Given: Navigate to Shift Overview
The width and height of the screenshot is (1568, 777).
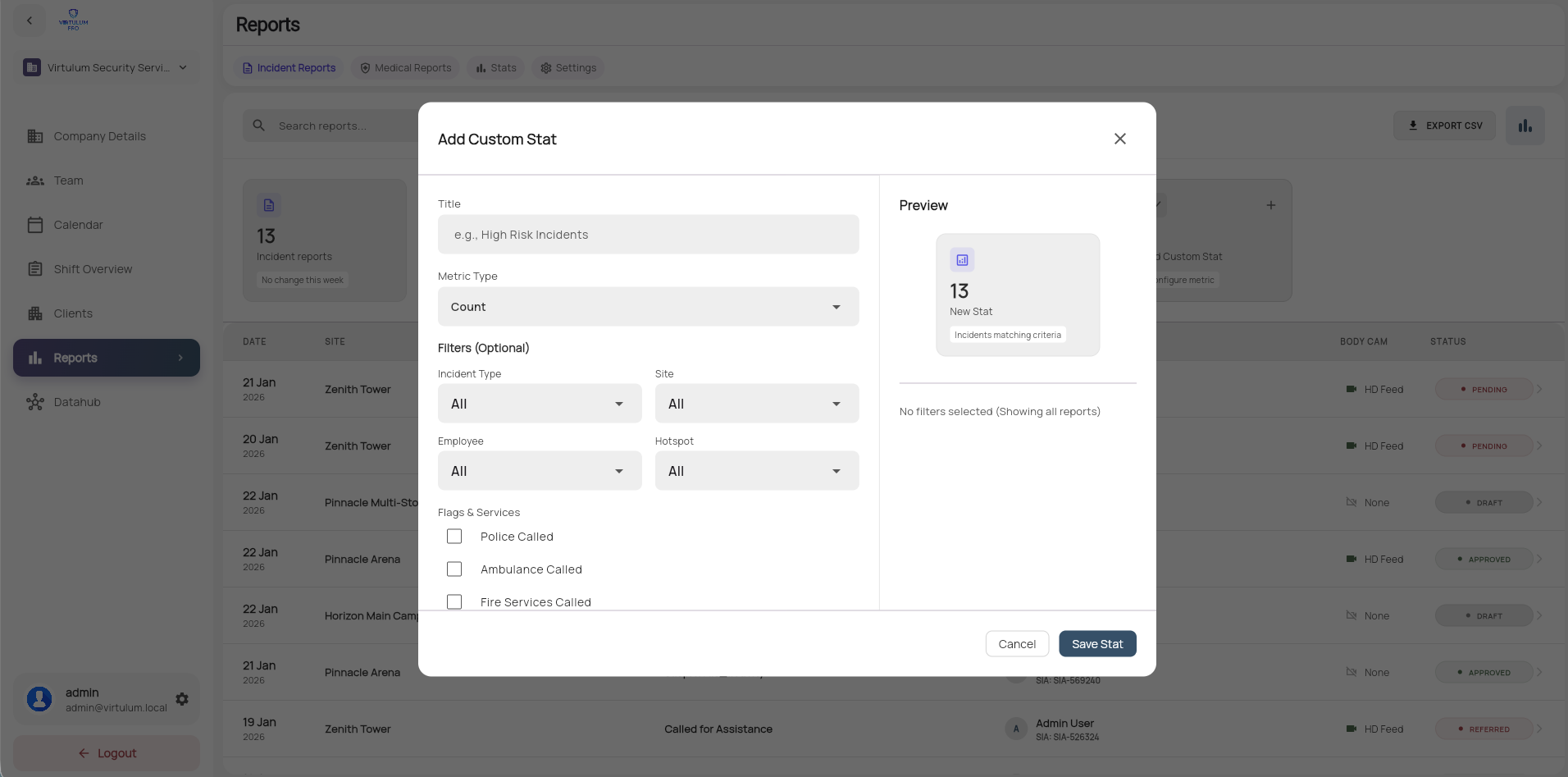Looking at the screenshot, I should 93,268.
